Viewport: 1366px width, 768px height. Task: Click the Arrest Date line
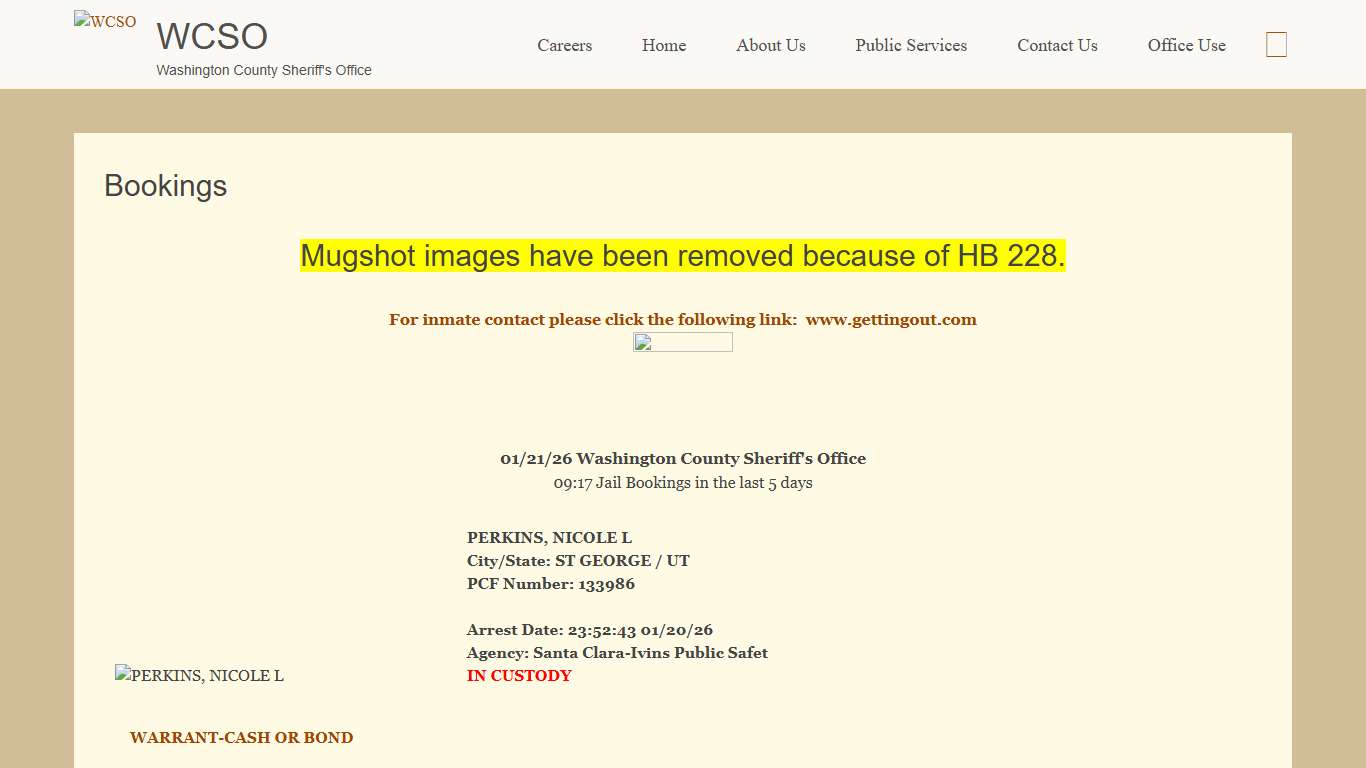click(x=589, y=630)
